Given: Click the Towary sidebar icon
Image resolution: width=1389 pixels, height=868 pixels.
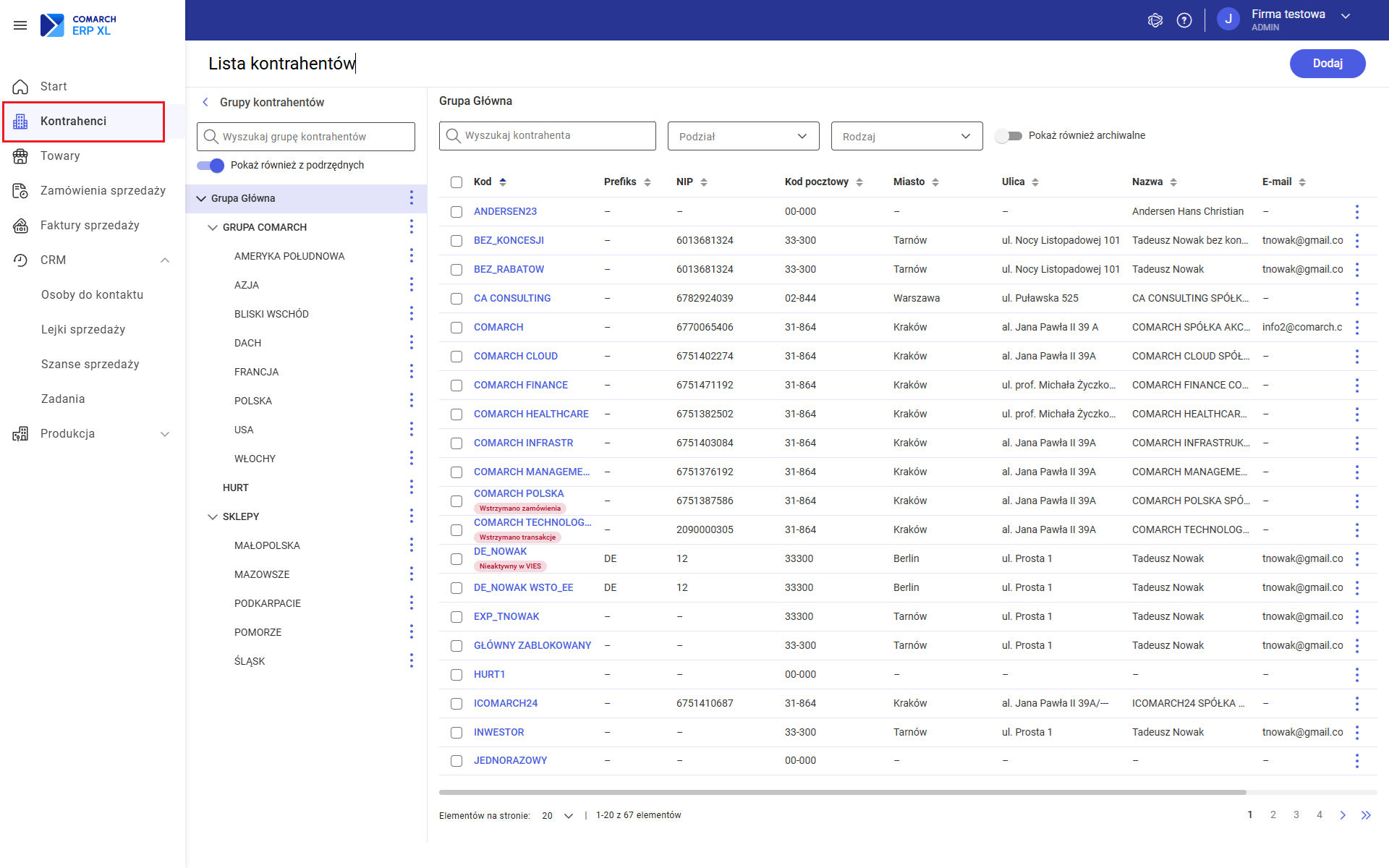Looking at the screenshot, I should [x=20, y=156].
